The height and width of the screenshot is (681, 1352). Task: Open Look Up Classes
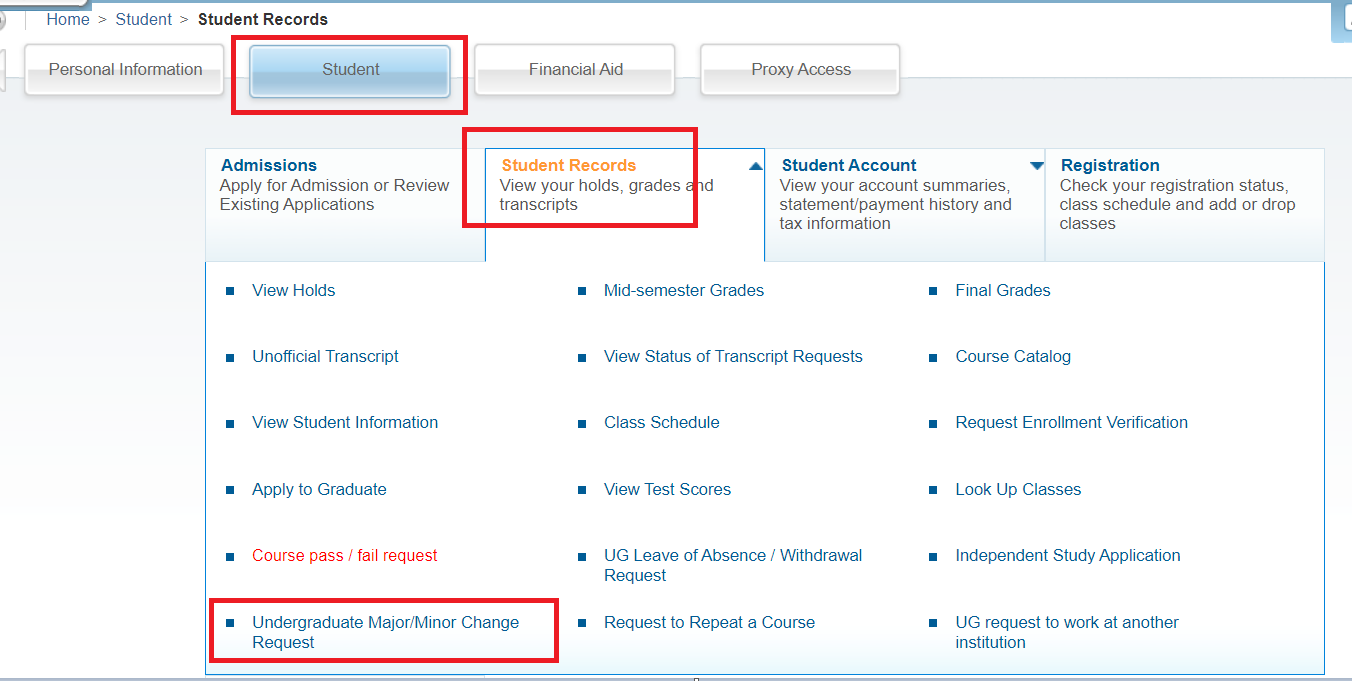tap(1018, 489)
